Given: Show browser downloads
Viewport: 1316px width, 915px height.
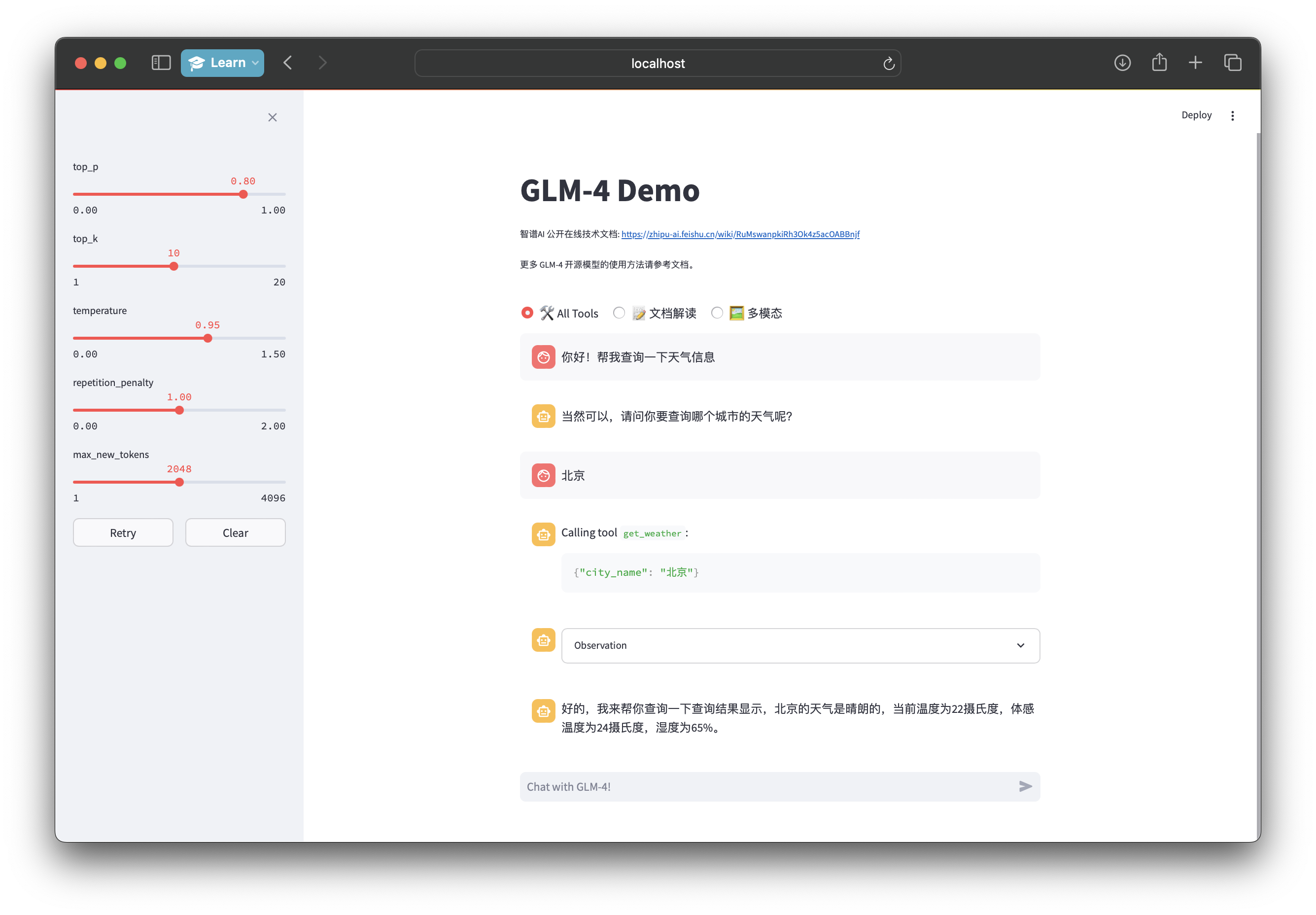Looking at the screenshot, I should 1122,63.
